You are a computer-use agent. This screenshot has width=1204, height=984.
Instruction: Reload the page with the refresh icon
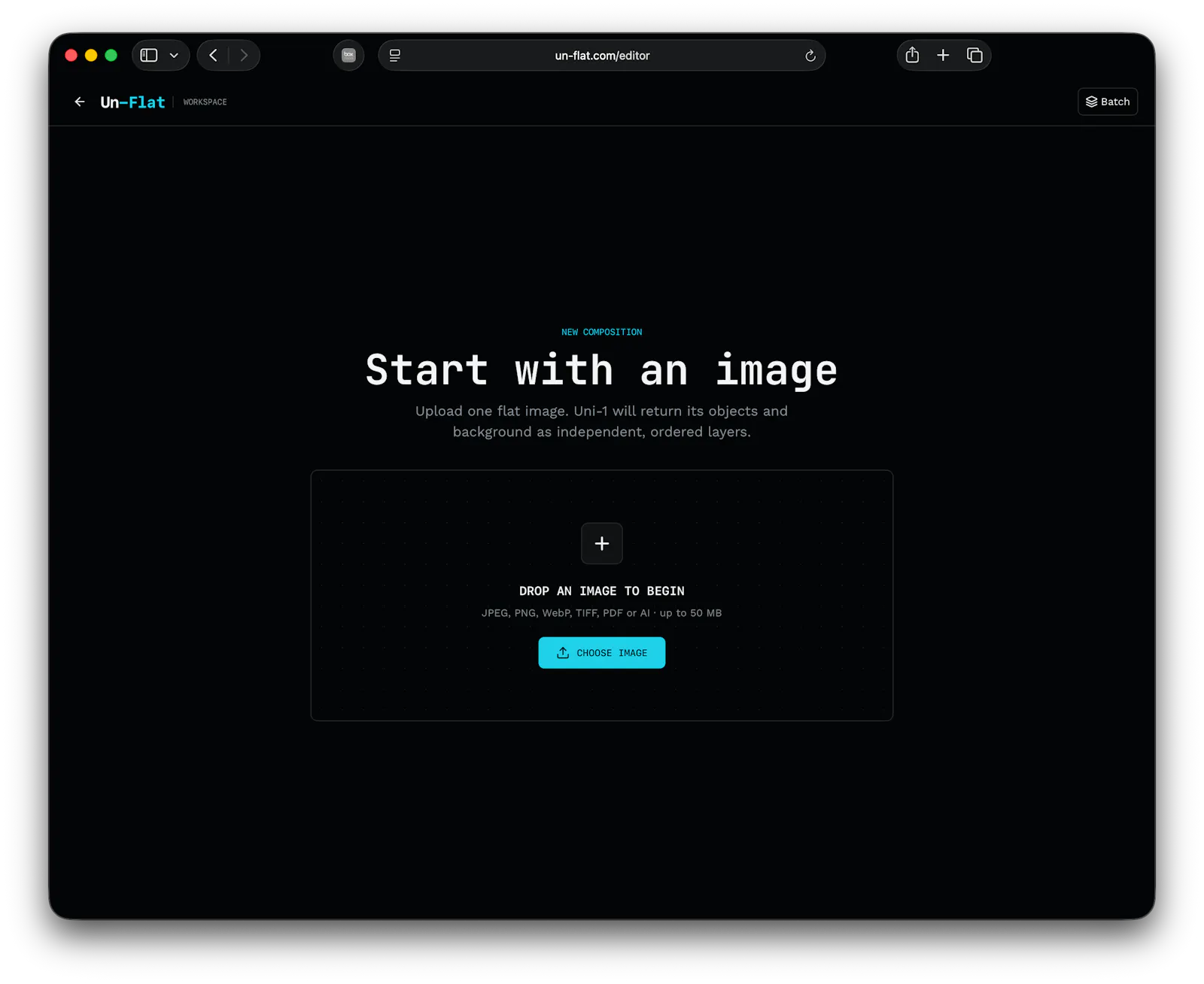pyautogui.click(x=810, y=56)
